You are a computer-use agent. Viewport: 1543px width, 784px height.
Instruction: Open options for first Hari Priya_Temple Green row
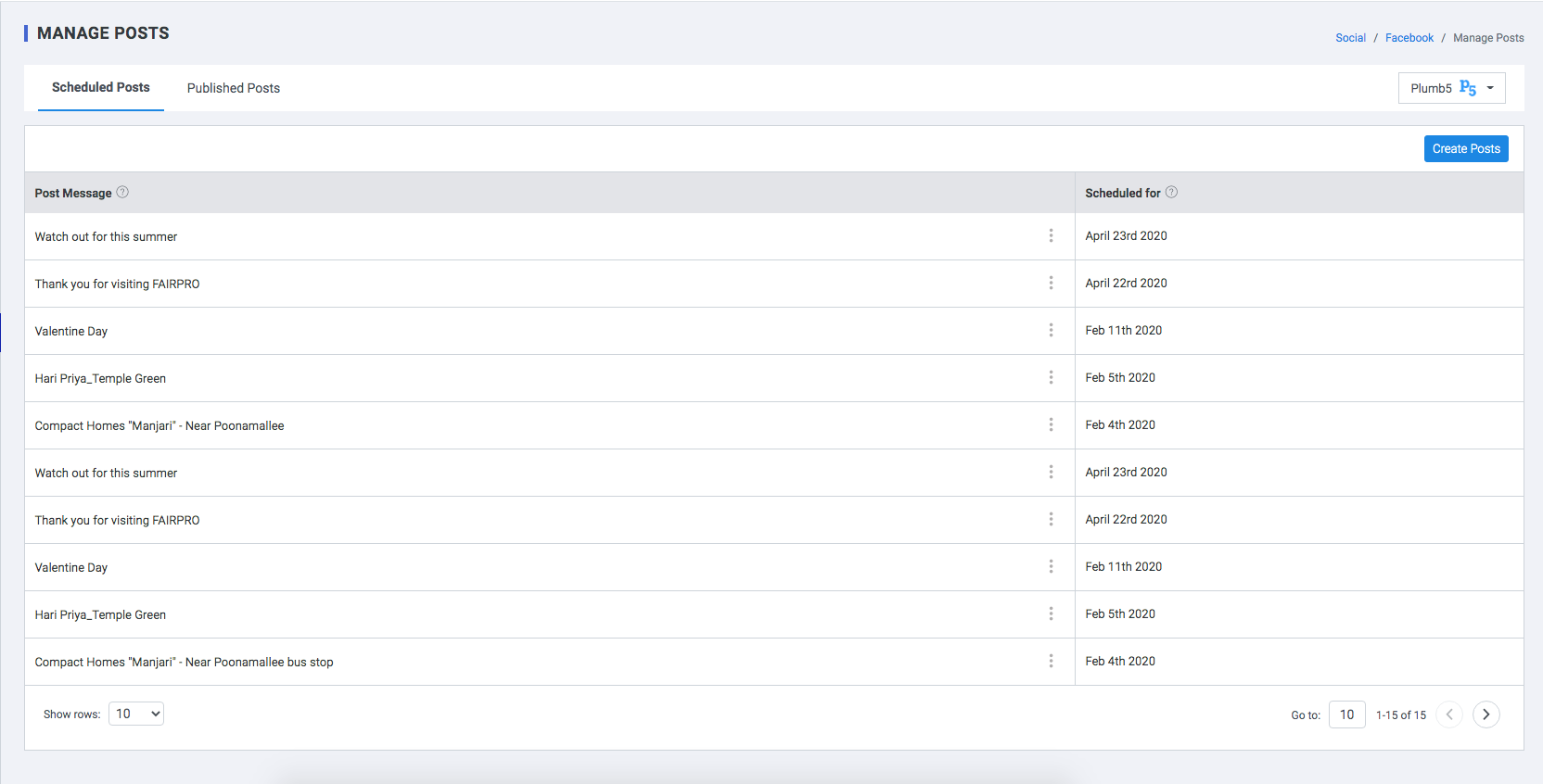point(1051,377)
